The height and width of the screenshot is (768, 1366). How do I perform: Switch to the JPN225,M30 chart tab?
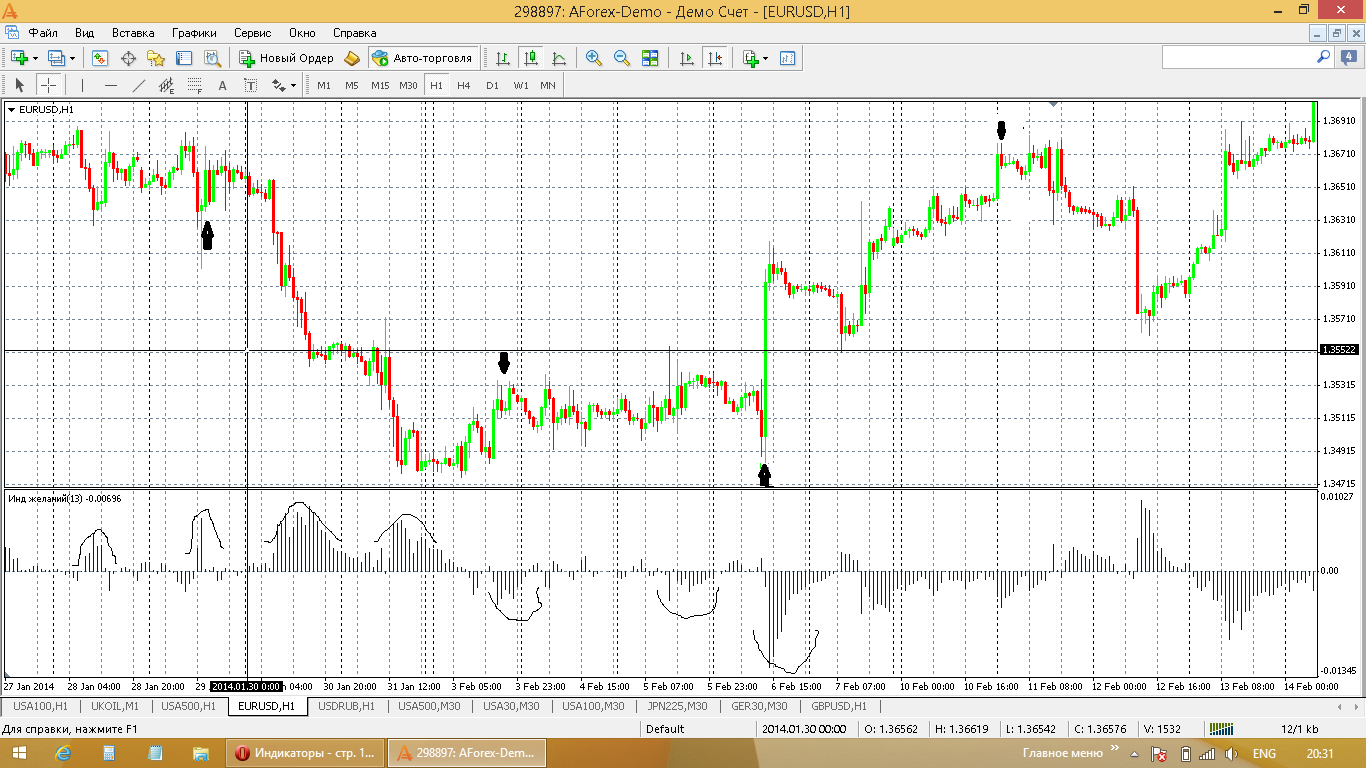[677, 706]
